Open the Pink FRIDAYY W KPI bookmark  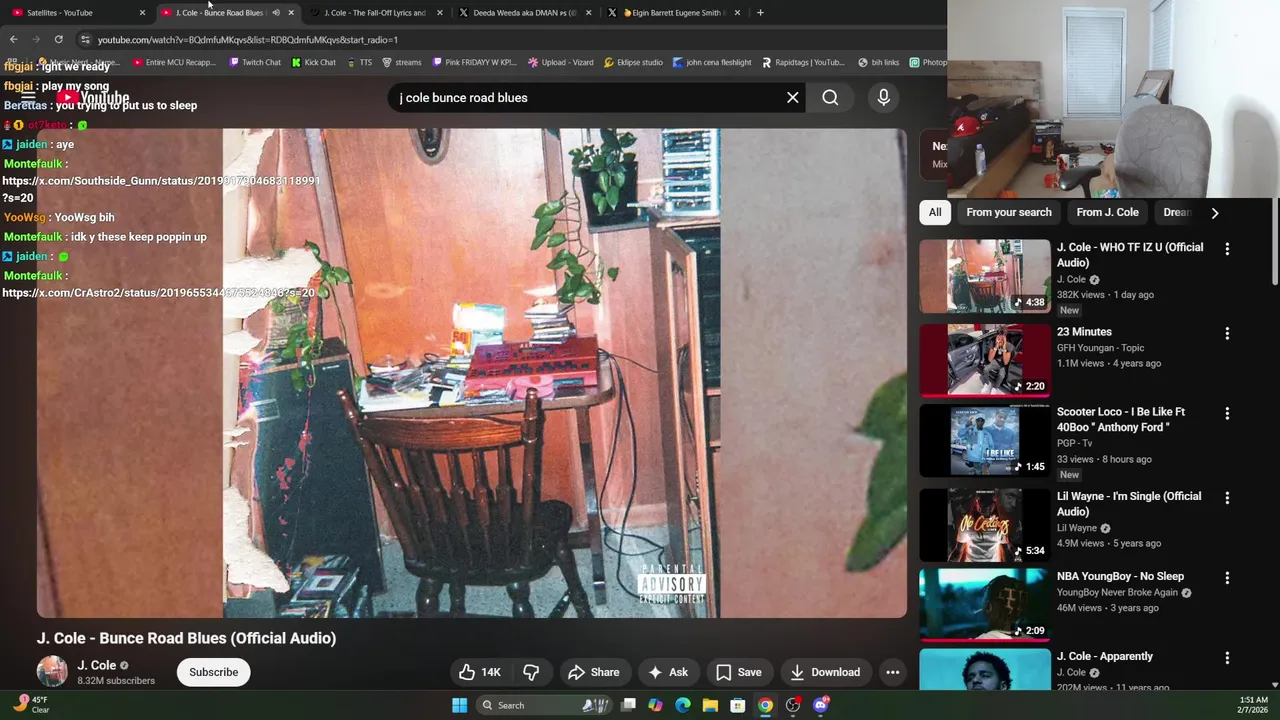475,62
